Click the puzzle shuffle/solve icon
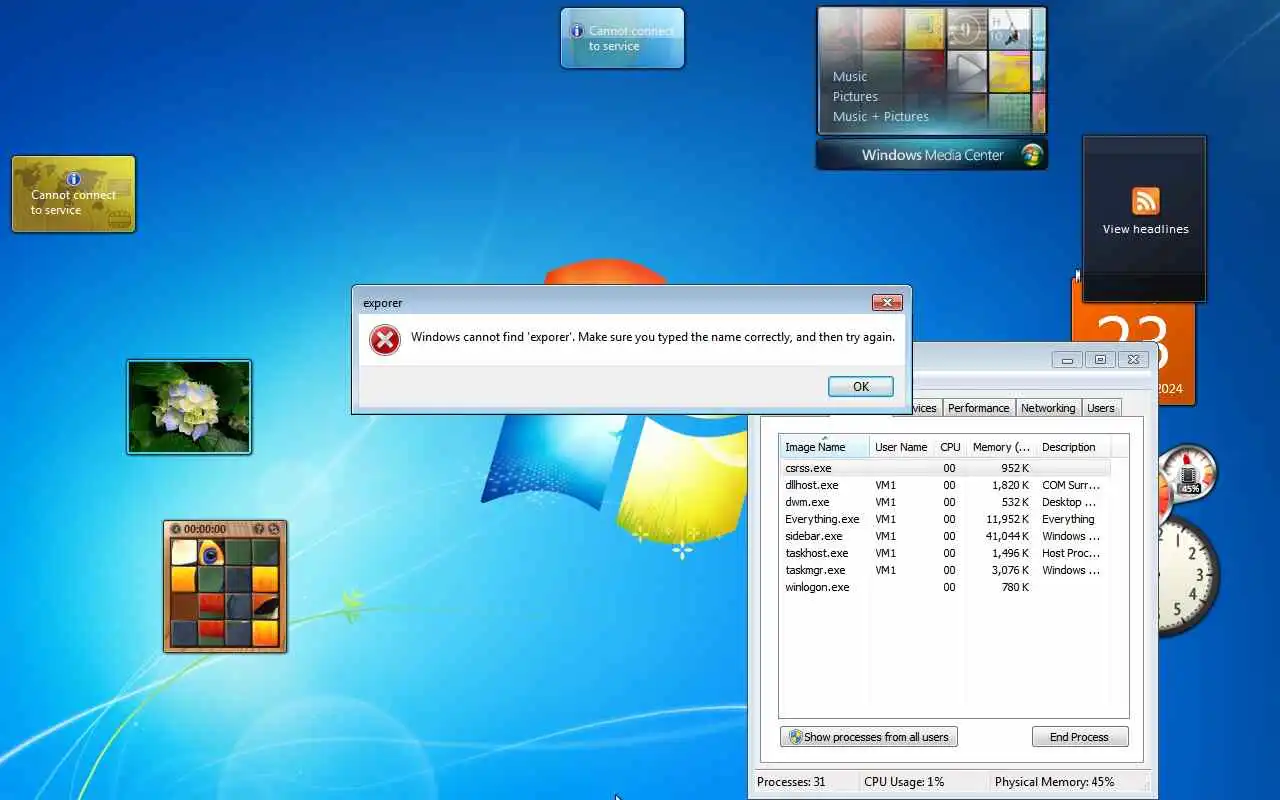The image size is (1280, 800). click(274, 529)
